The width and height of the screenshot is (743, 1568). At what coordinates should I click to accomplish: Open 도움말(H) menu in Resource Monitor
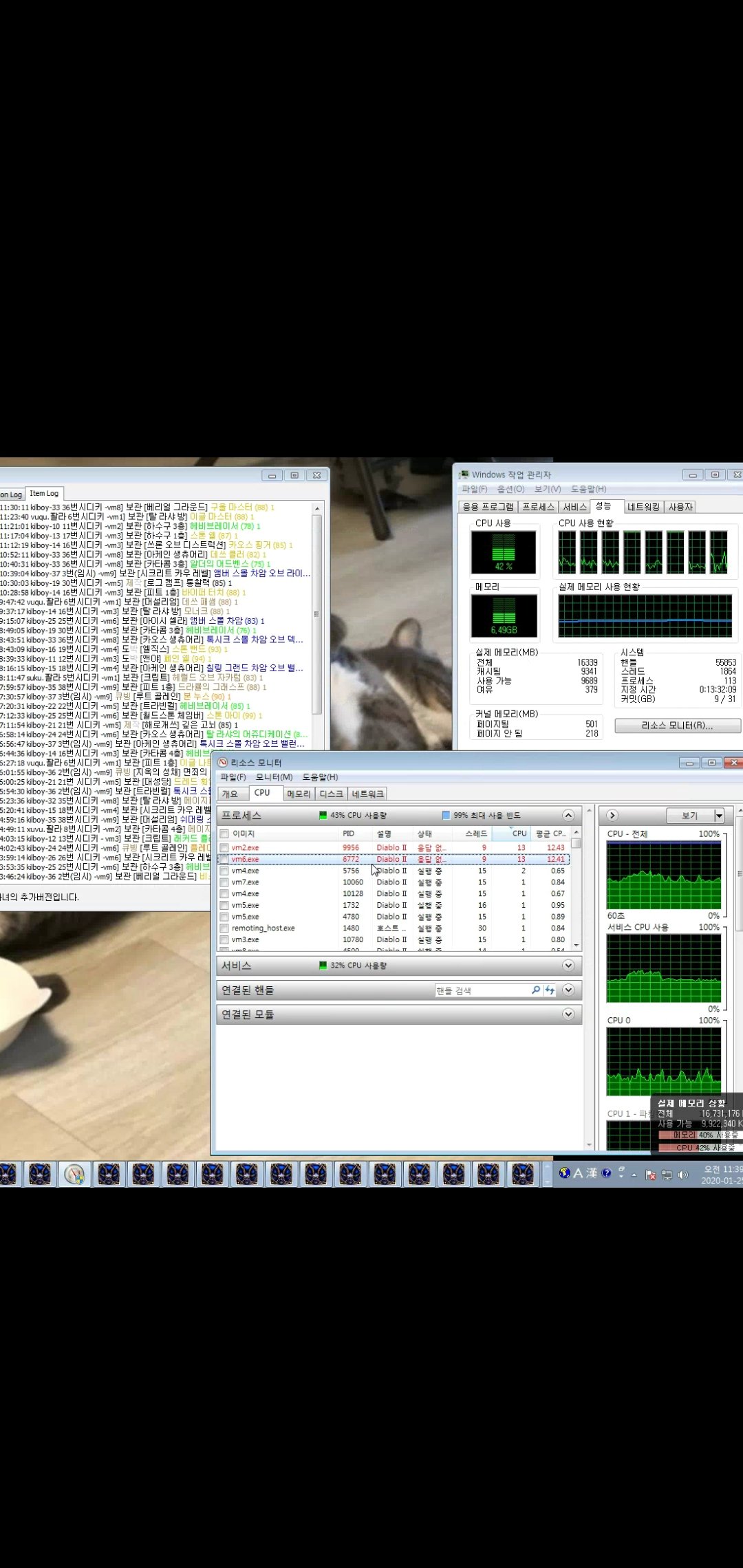[321, 777]
